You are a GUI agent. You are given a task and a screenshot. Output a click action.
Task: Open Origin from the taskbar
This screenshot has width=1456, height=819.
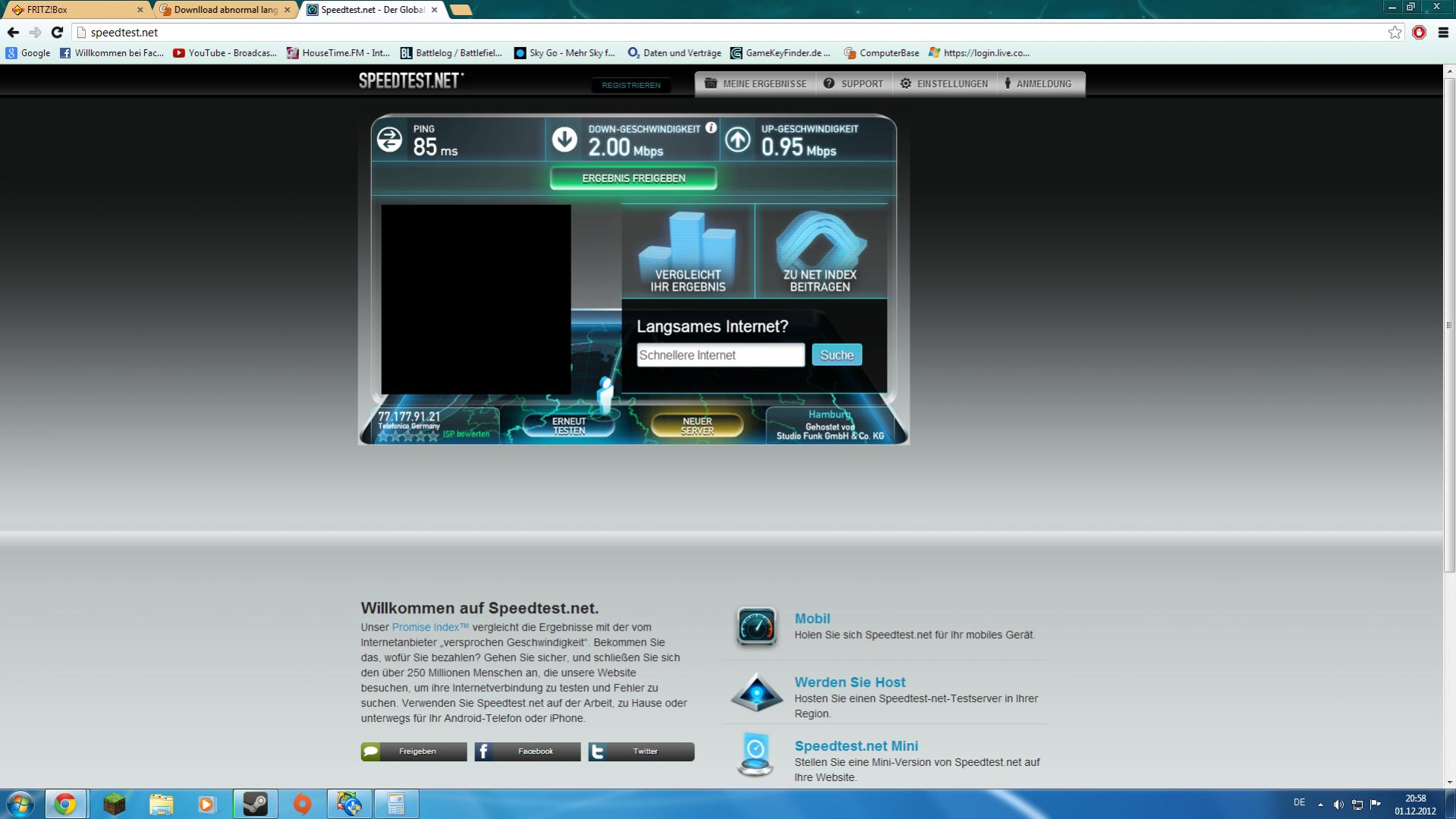coord(302,804)
